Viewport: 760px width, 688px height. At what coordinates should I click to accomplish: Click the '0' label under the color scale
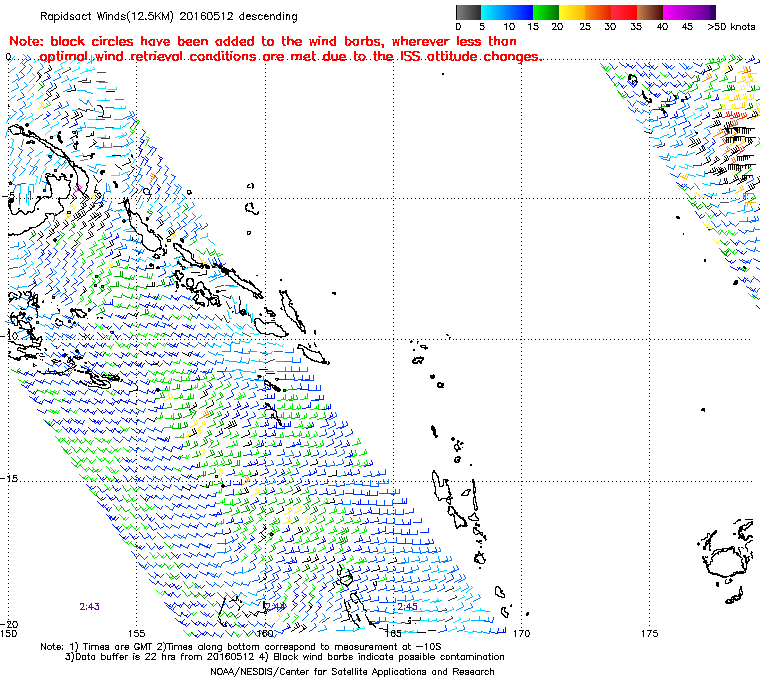click(x=459, y=27)
